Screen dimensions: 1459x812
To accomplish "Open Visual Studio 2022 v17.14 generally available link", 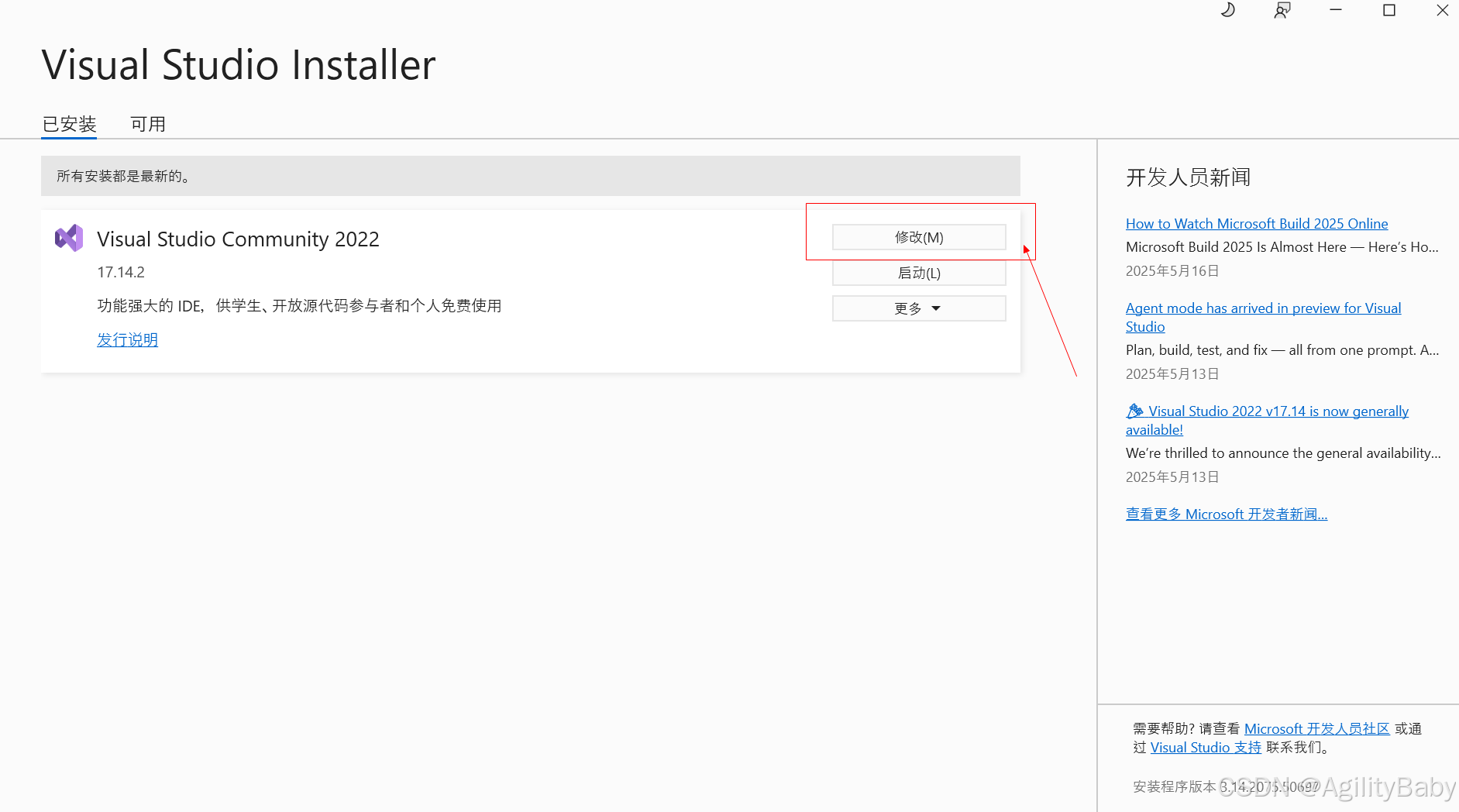I will [1268, 420].
